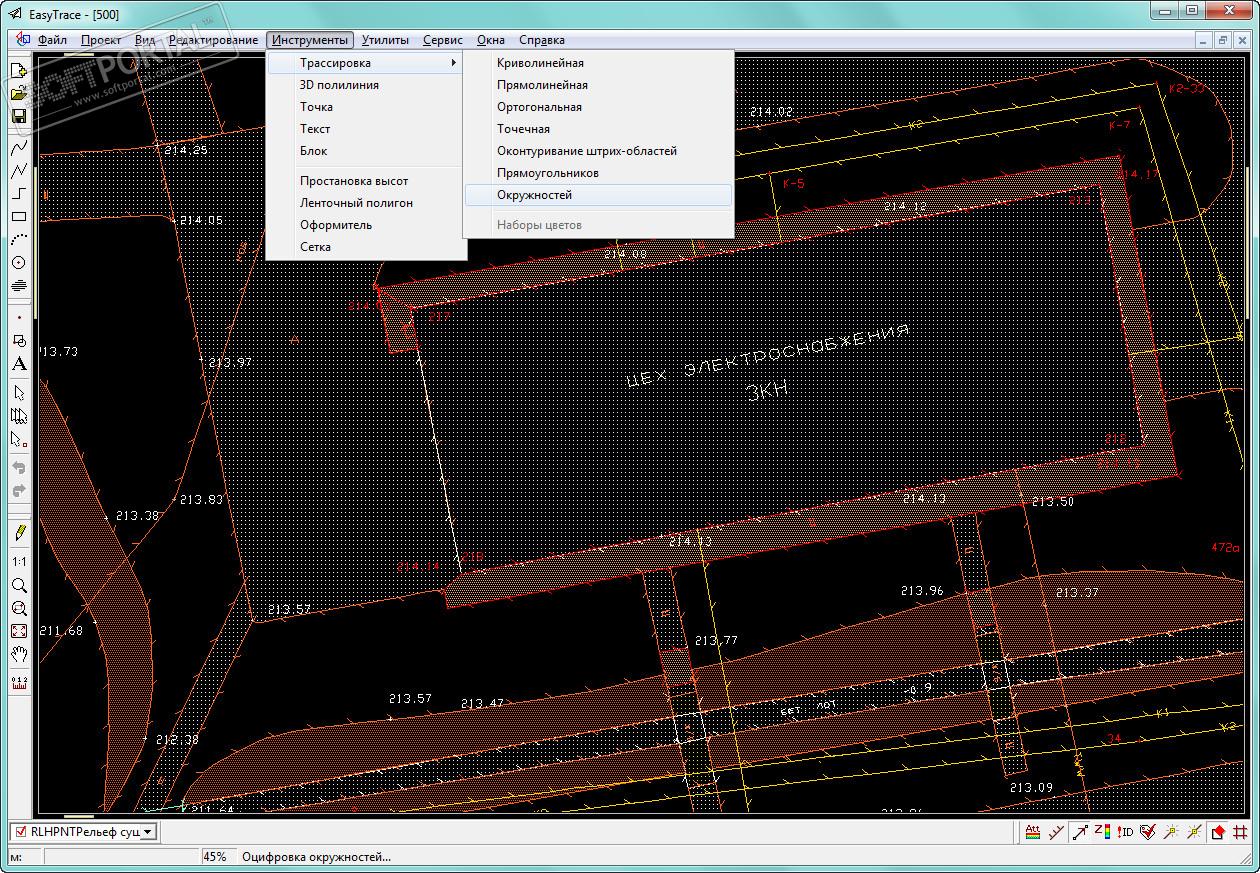
Task: Select the Text (A) tool
Action: pyautogui.click(x=18, y=364)
